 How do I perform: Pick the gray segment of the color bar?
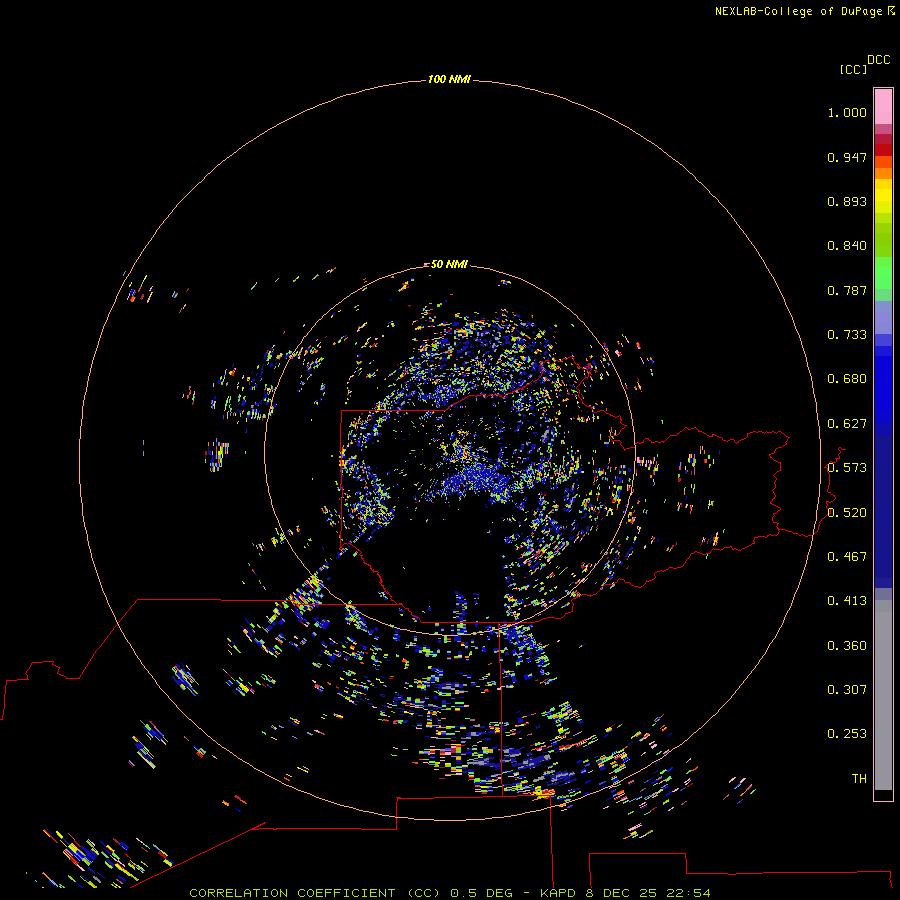point(883,695)
